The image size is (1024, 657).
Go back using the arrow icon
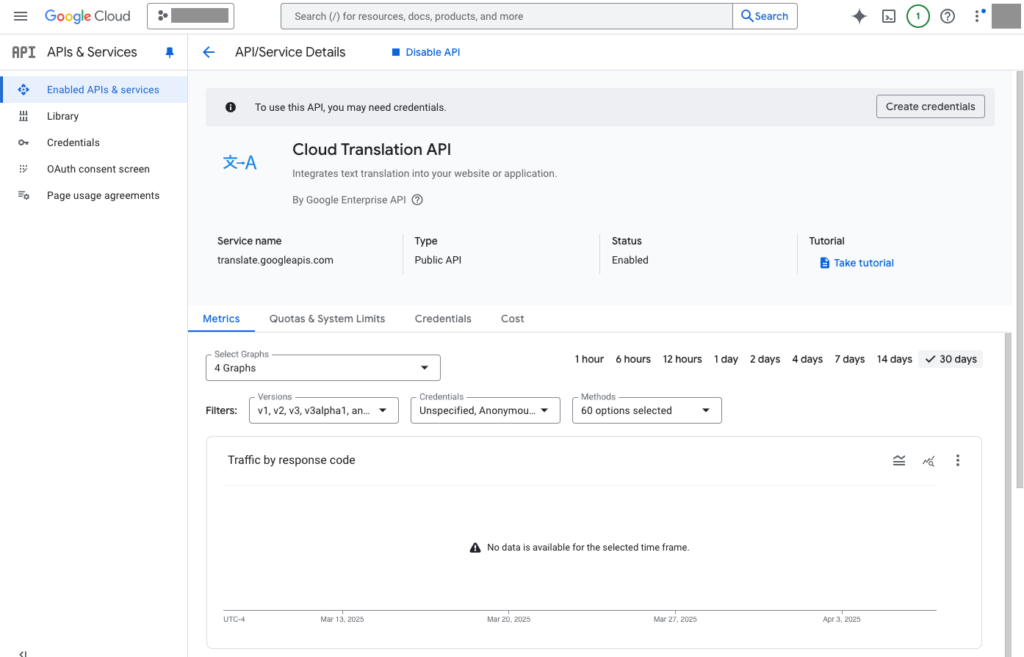tap(208, 52)
